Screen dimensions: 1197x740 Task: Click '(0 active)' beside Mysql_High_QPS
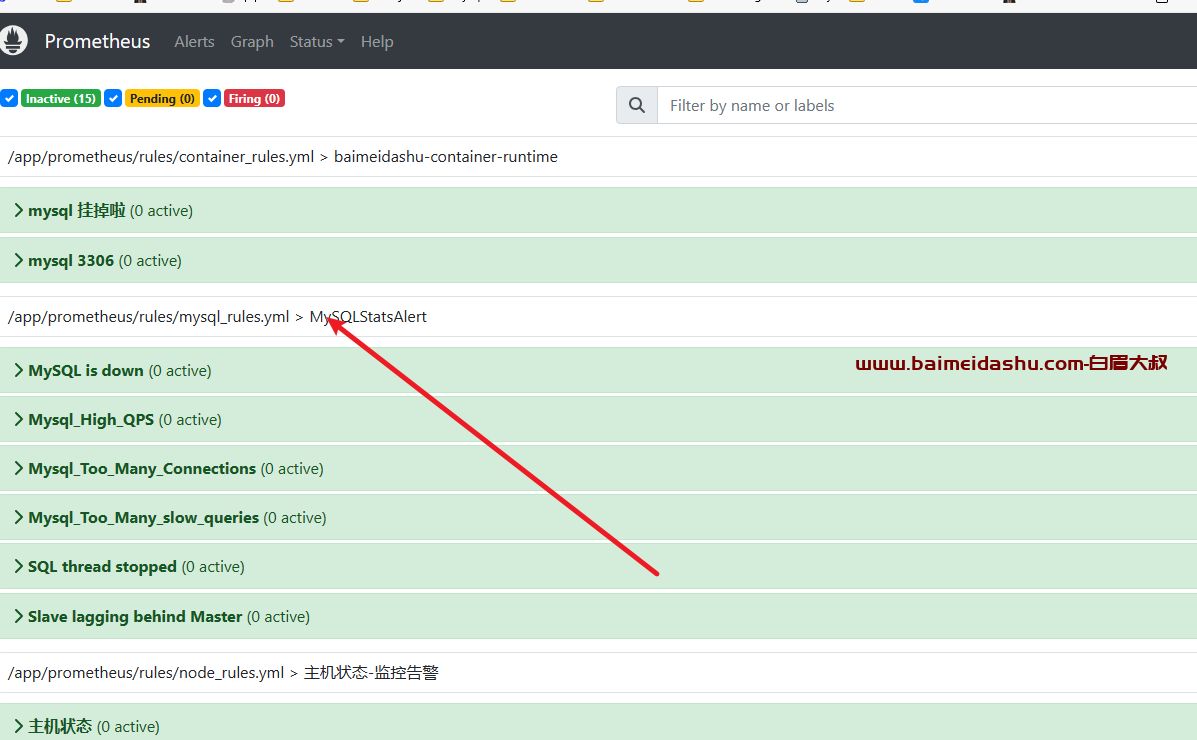coord(190,419)
